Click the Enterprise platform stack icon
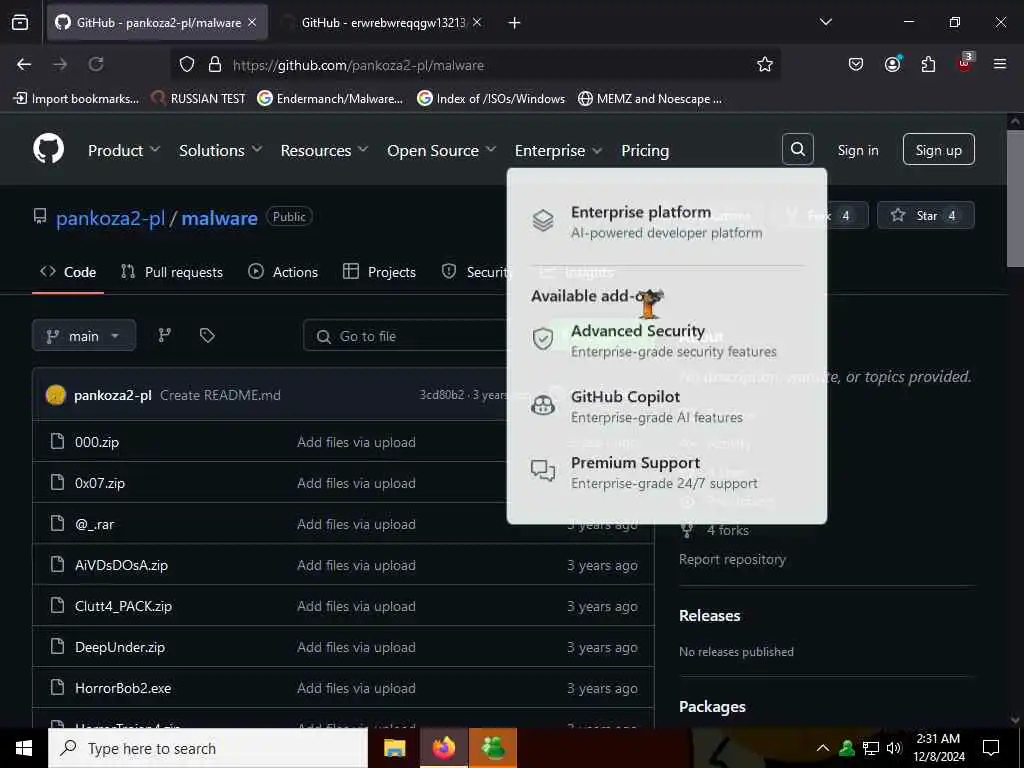This screenshot has width=1024, height=768. tap(543, 220)
